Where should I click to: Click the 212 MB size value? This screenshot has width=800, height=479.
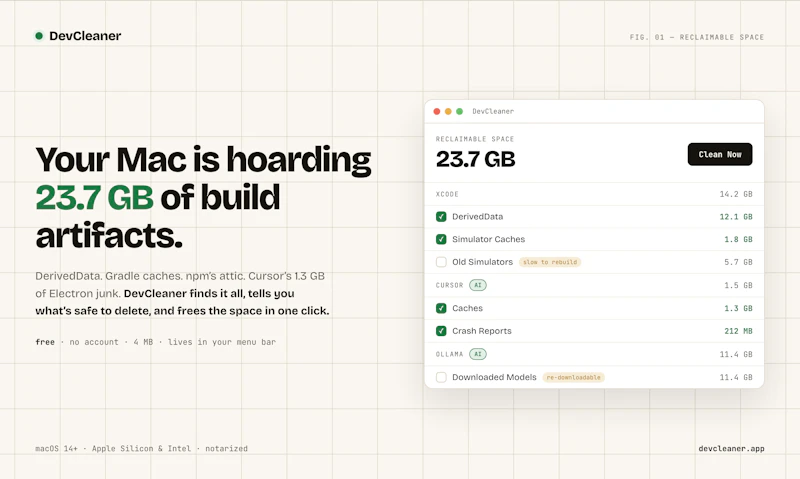click(738, 331)
